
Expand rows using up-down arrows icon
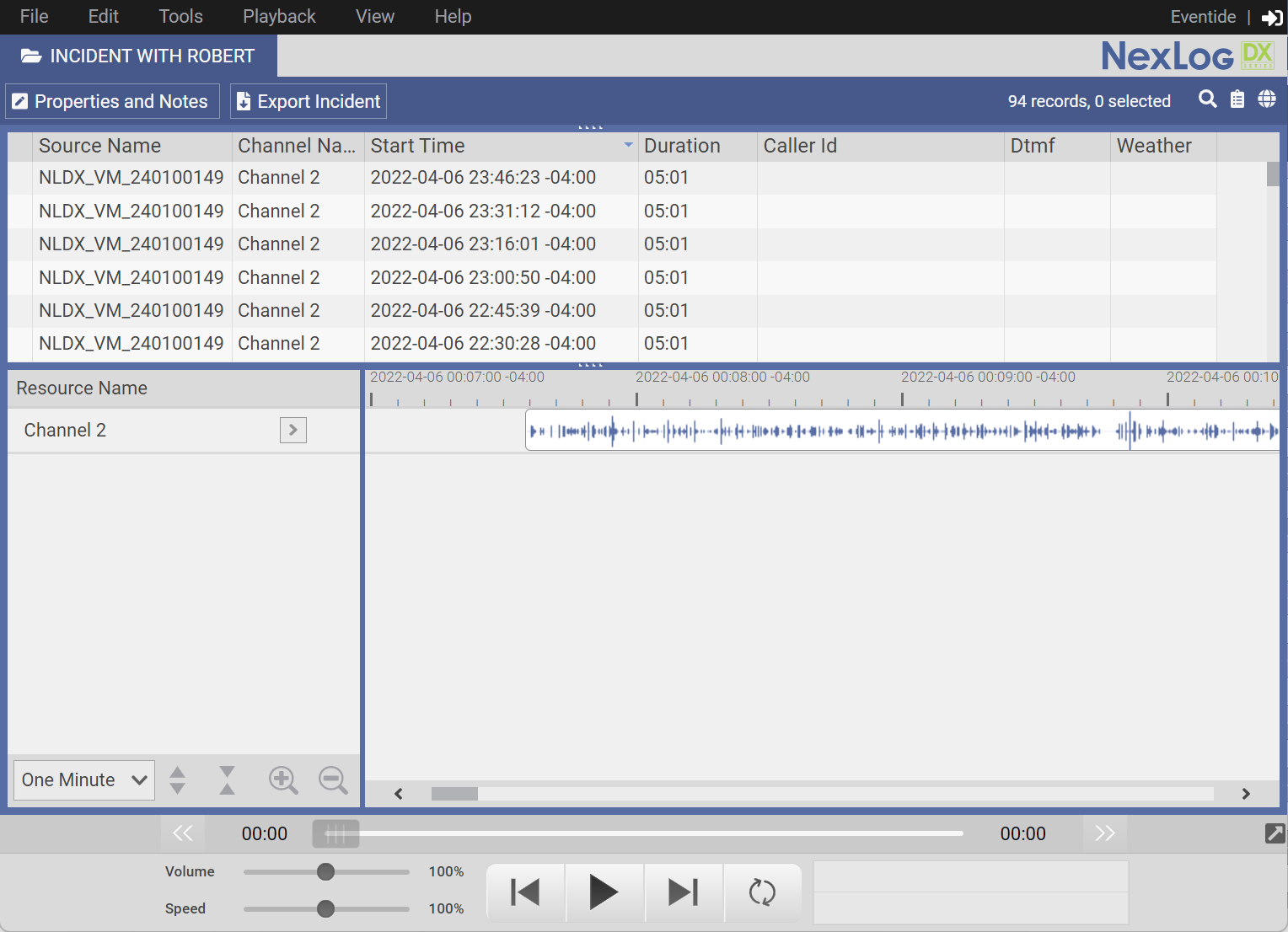(177, 780)
